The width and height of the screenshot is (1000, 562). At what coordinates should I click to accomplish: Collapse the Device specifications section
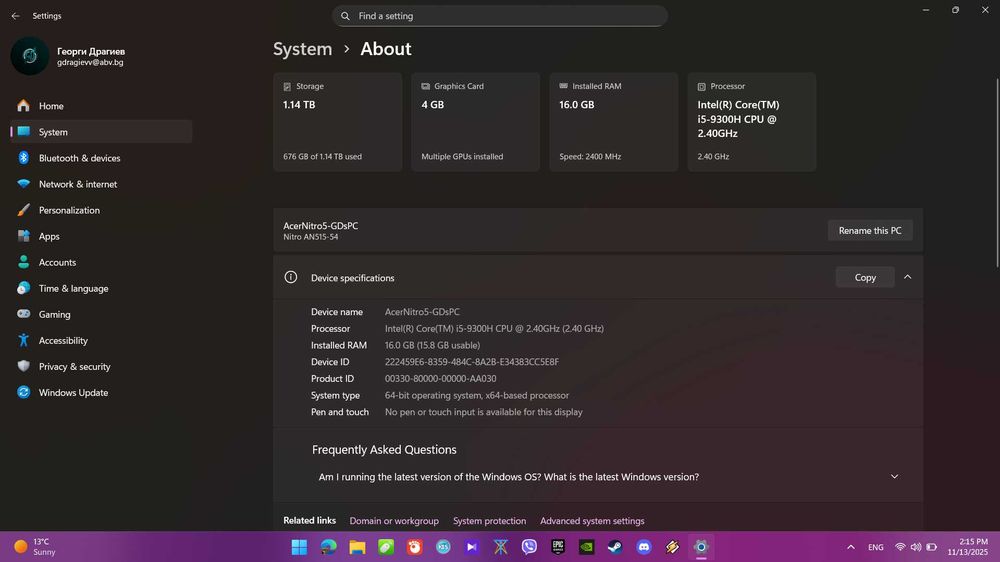pyautogui.click(x=908, y=277)
